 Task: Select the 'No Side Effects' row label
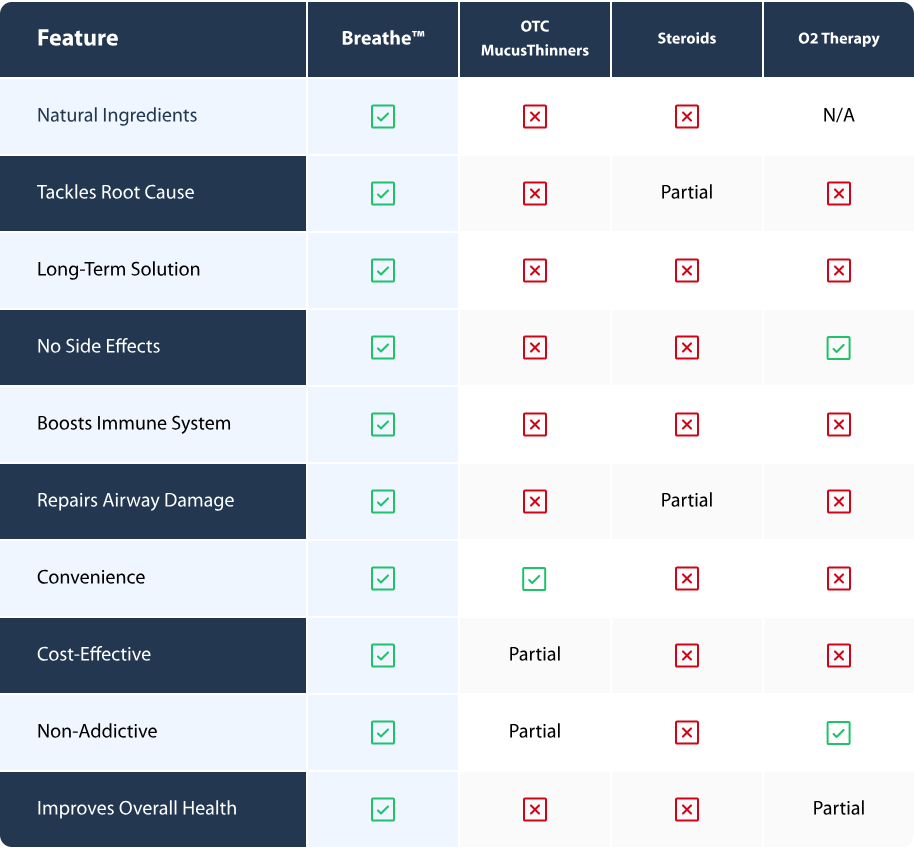[x=99, y=346]
